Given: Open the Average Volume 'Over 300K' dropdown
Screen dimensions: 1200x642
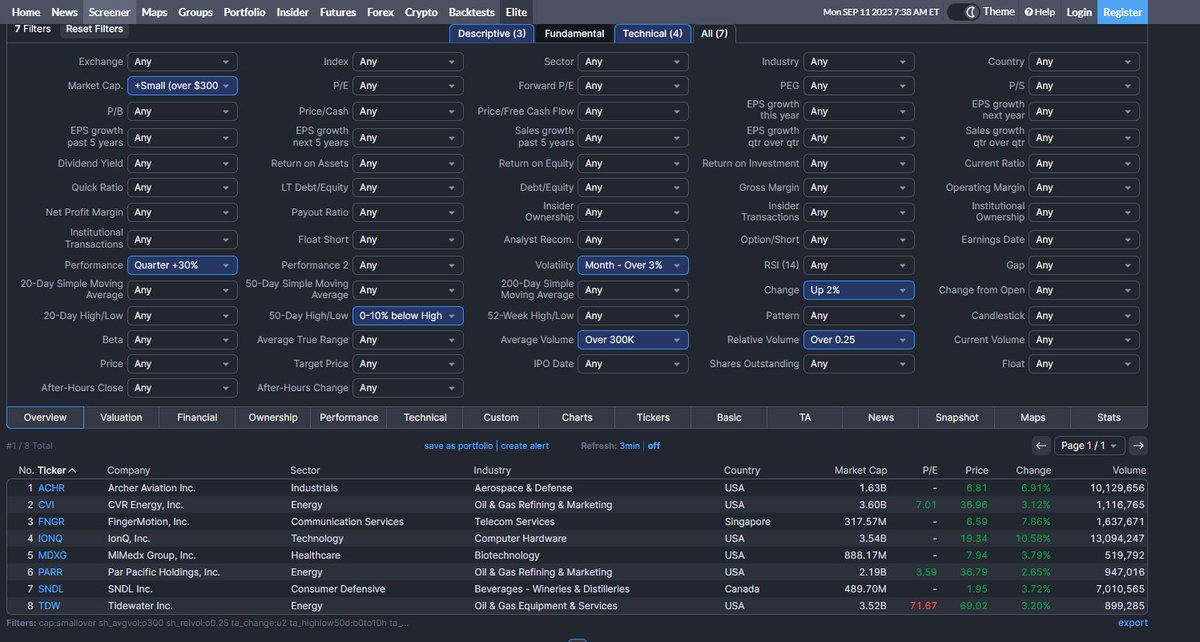Looking at the screenshot, I should tap(632, 339).
